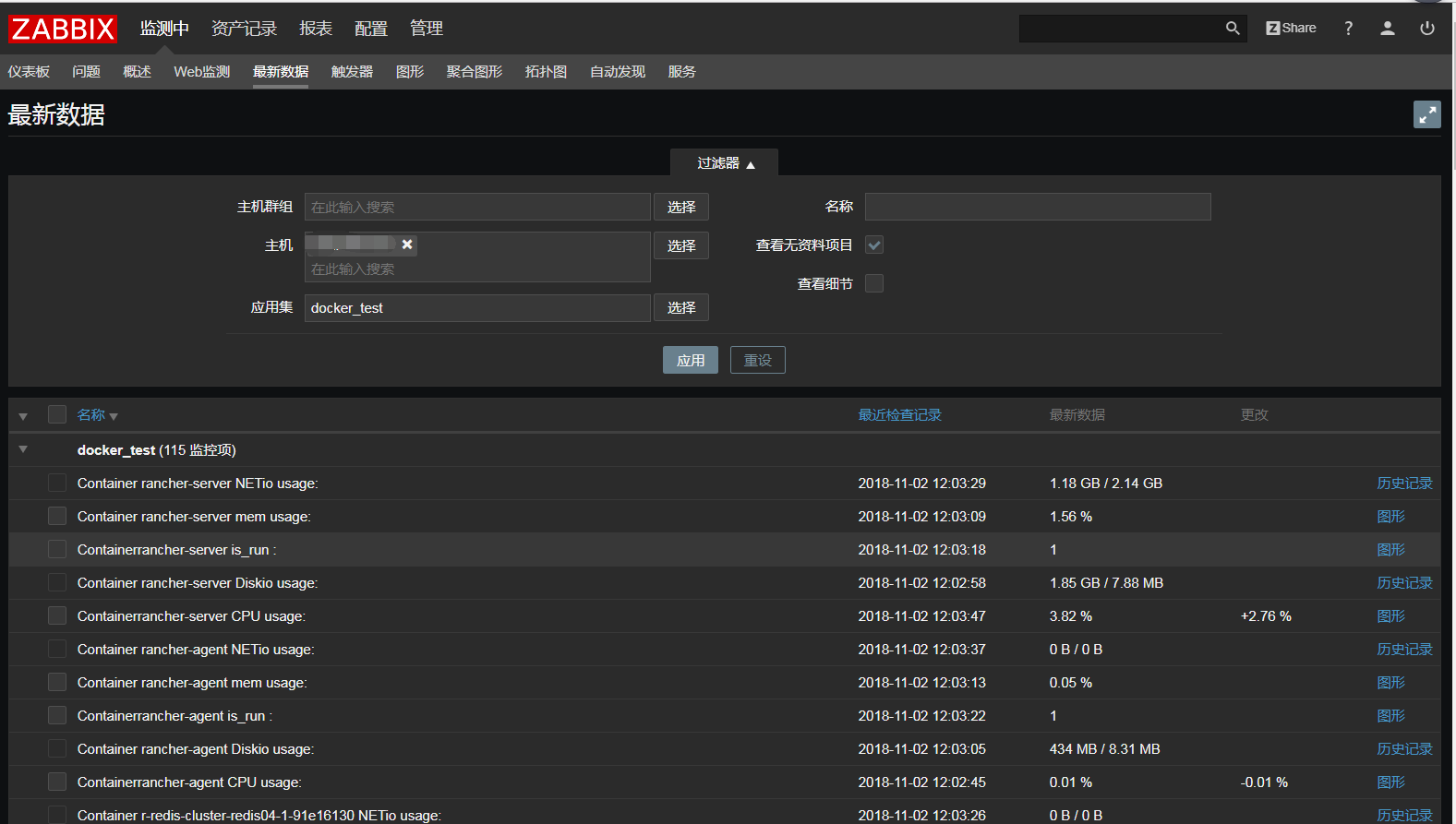1456x824 pixels.
Task: Collapse the 过滤器 filter panel
Action: pyautogui.click(x=725, y=163)
